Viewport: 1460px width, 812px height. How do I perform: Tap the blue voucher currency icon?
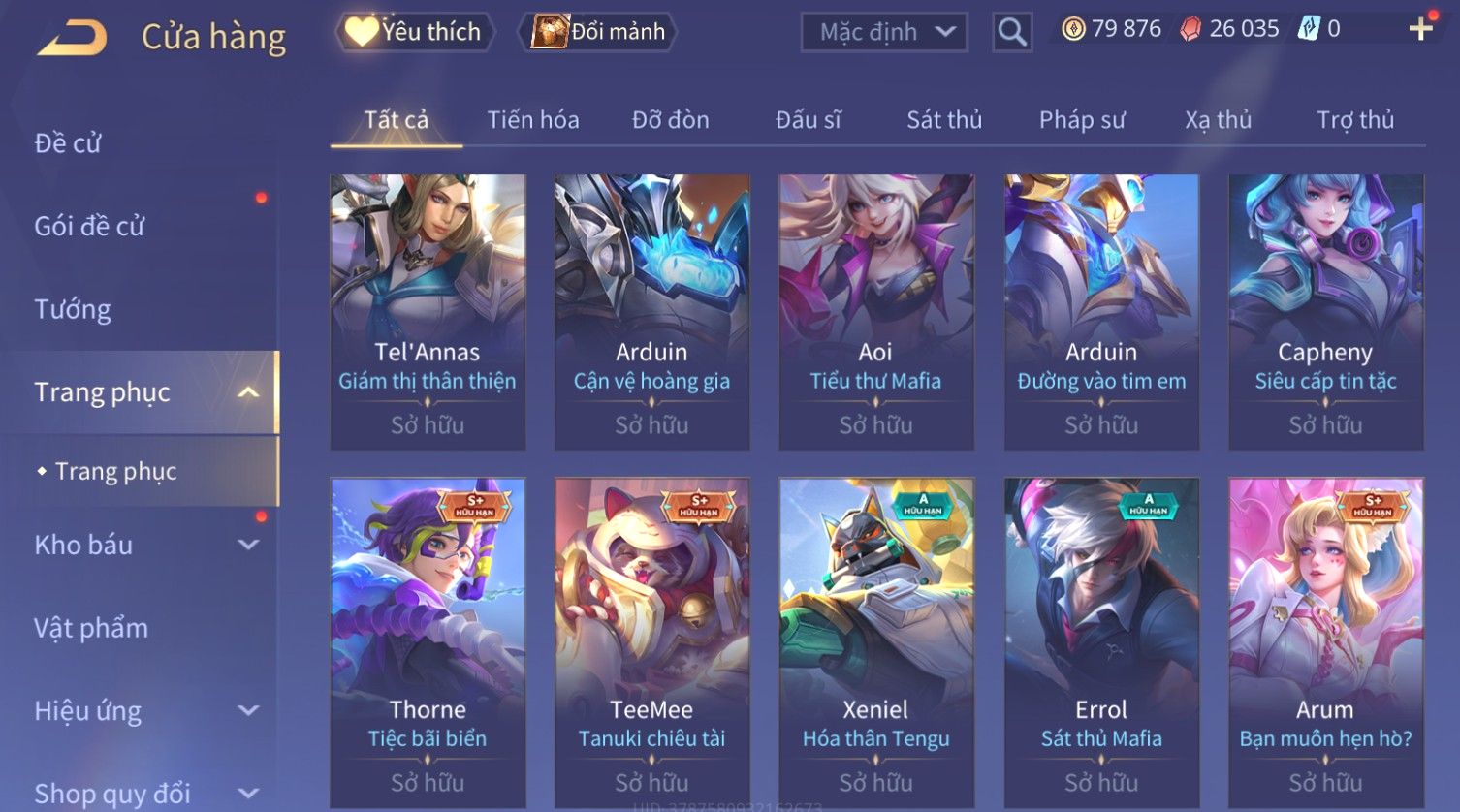click(1309, 29)
